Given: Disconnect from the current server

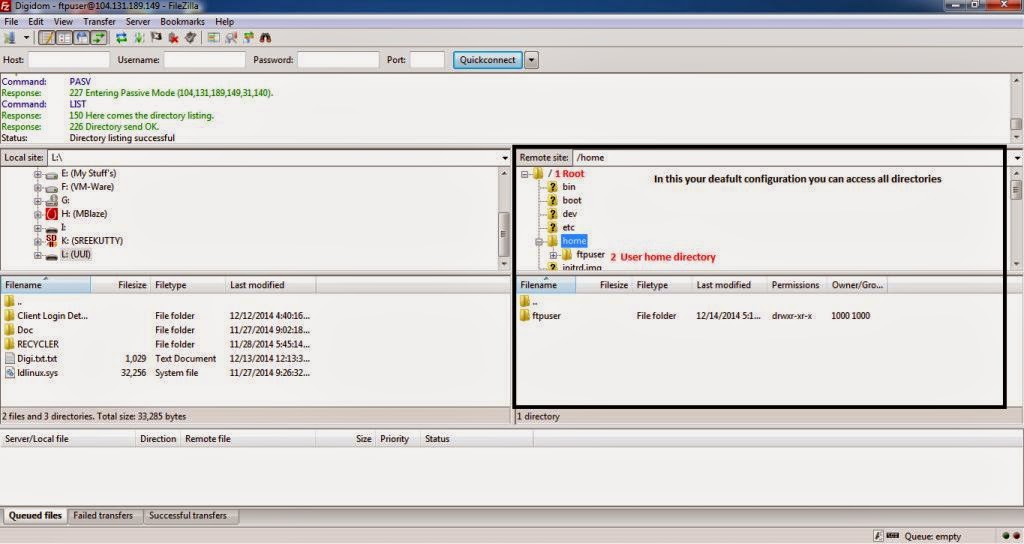Looking at the screenshot, I should [173, 38].
